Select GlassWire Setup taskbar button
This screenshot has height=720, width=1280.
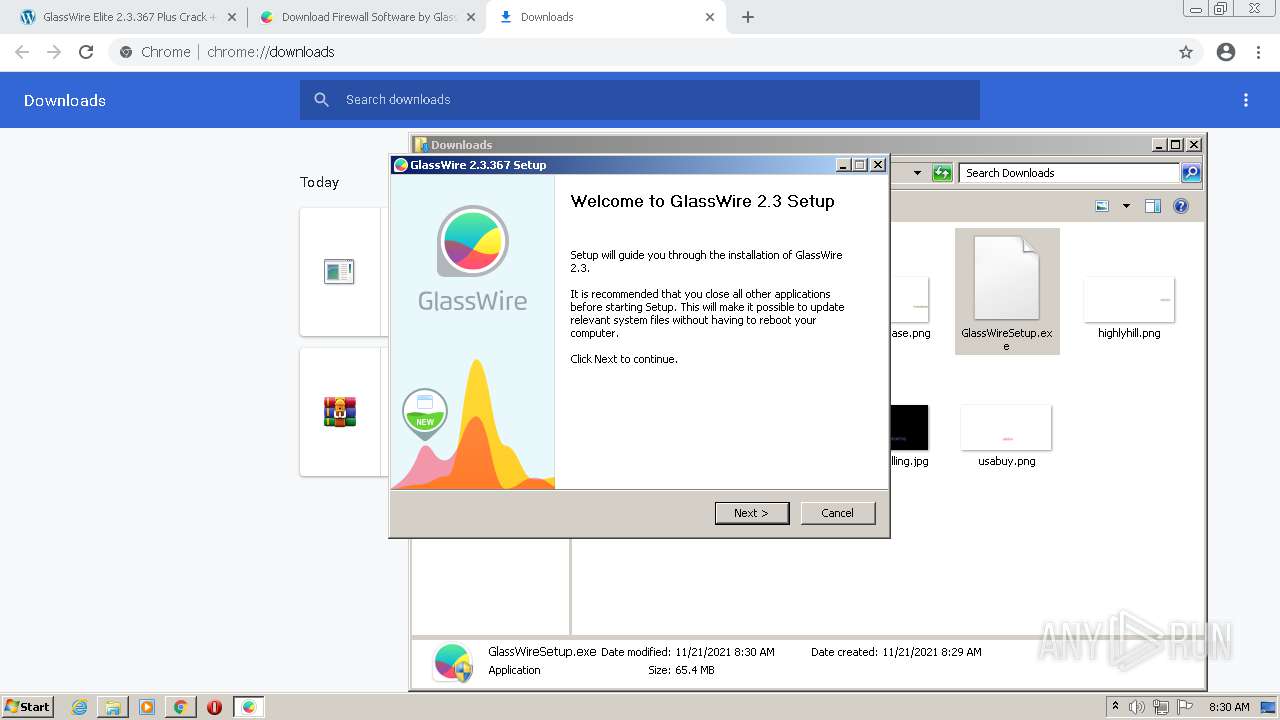tap(249, 707)
